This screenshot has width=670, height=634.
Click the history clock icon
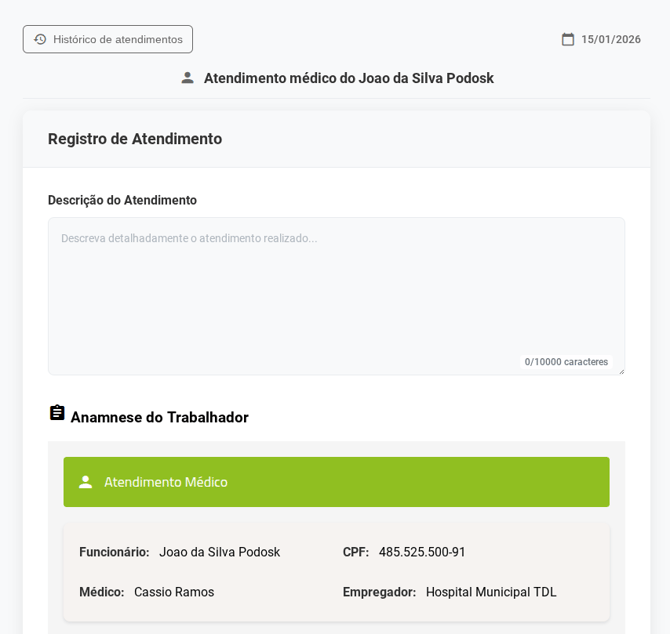tap(40, 39)
